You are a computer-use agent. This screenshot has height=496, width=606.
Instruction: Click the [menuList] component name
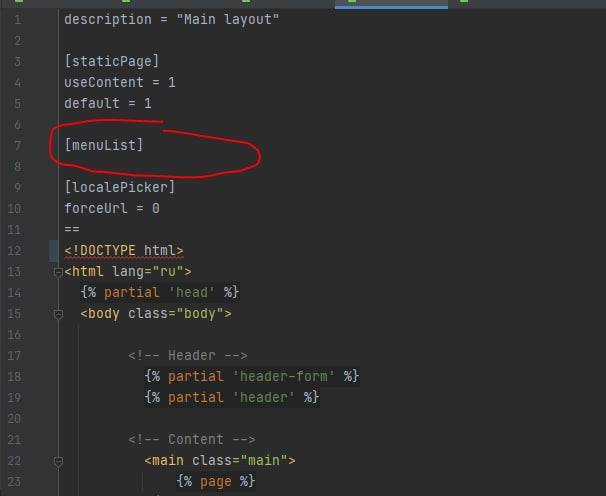pos(104,145)
